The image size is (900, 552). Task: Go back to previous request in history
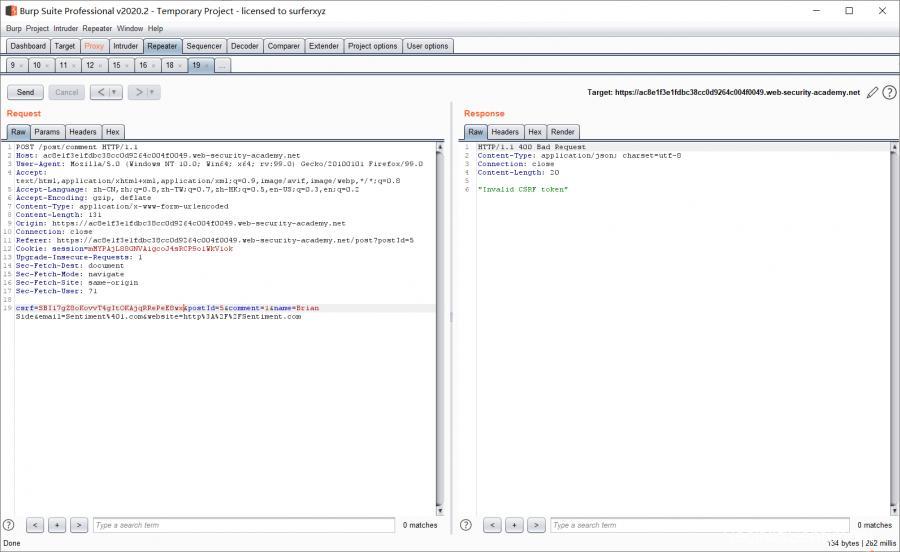click(x=100, y=92)
